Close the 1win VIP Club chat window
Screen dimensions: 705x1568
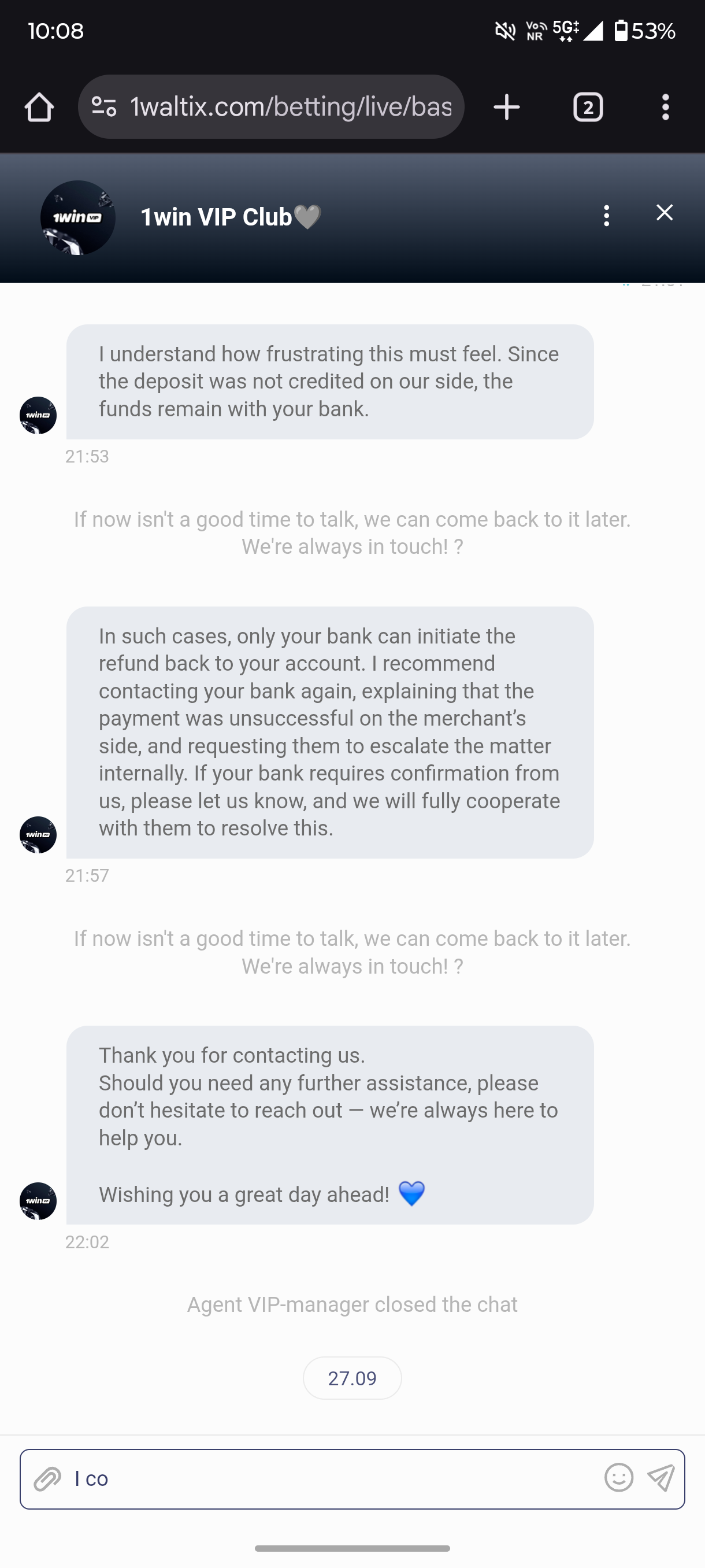coord(664,212)
